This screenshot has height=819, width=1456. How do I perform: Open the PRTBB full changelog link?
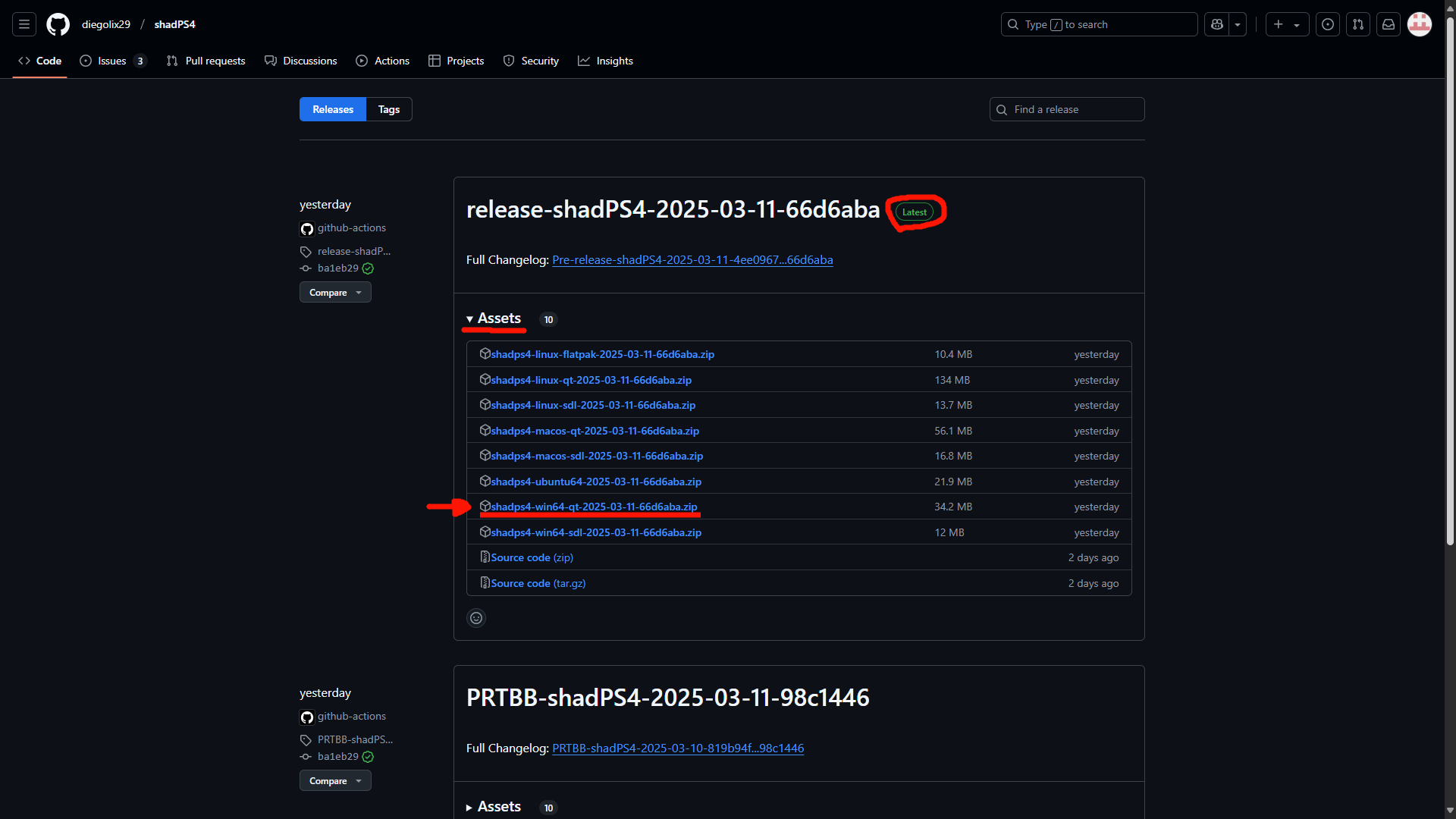pyautogui.click(x=678, y=748)
